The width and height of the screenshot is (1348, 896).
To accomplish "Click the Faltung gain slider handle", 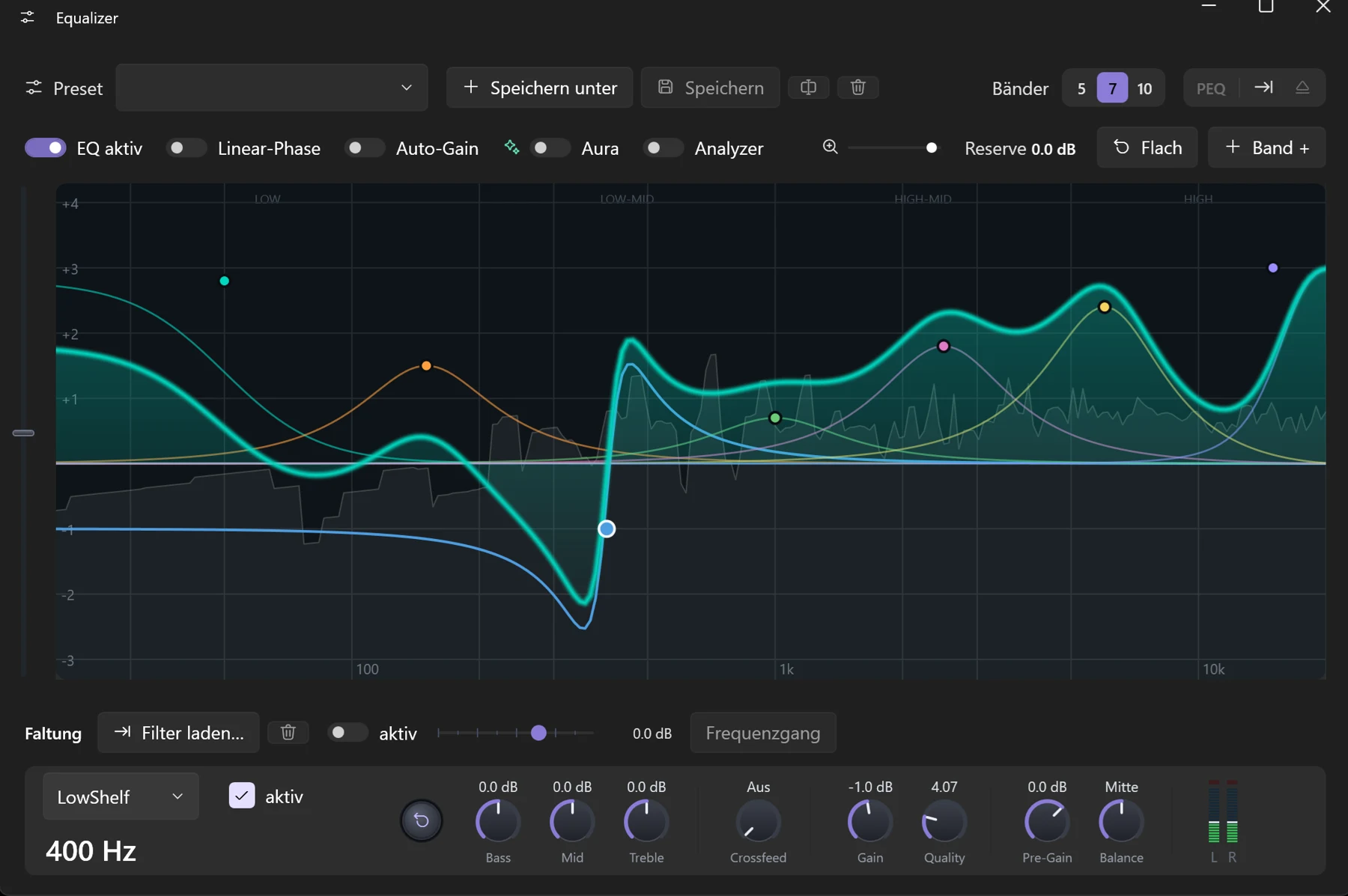I will pyautogui.click(x=538, y=733).
